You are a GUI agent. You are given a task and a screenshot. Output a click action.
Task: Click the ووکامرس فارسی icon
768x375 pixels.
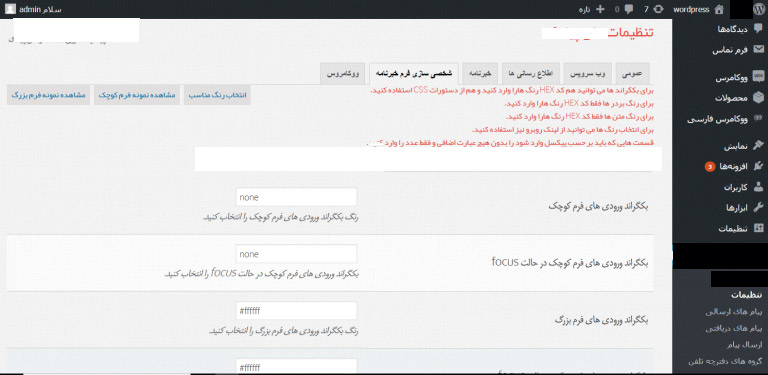coord(759,118)
